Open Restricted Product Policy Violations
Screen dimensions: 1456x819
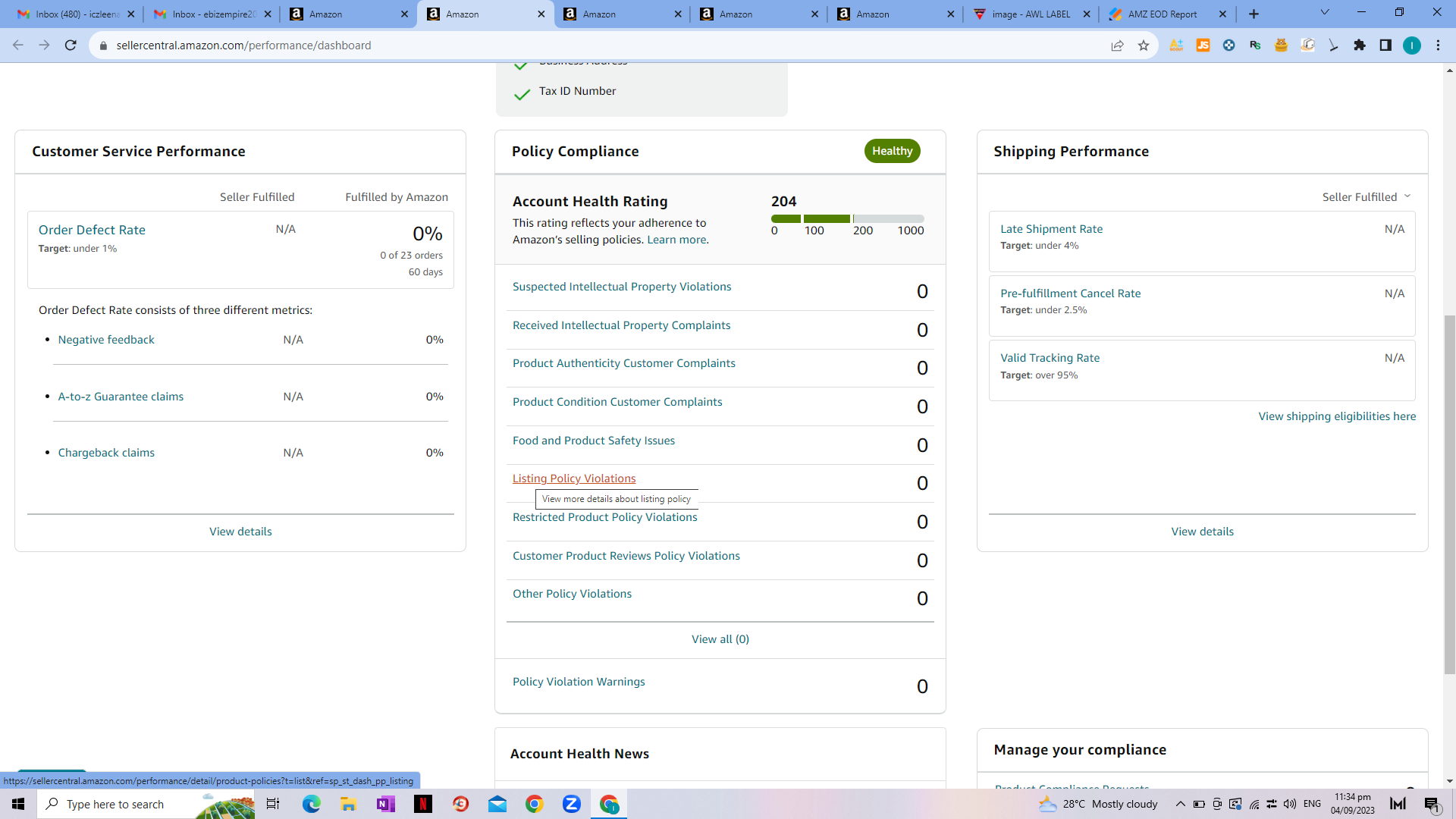605,517
